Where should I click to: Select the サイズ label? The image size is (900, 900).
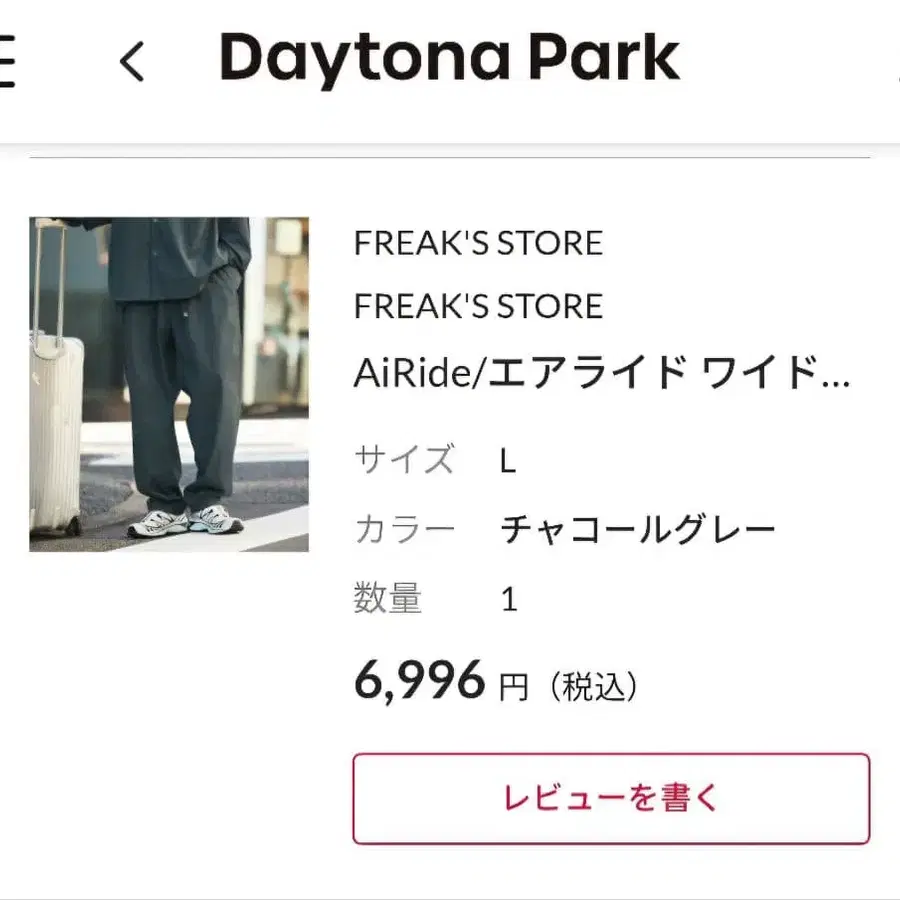pos(405,459)
